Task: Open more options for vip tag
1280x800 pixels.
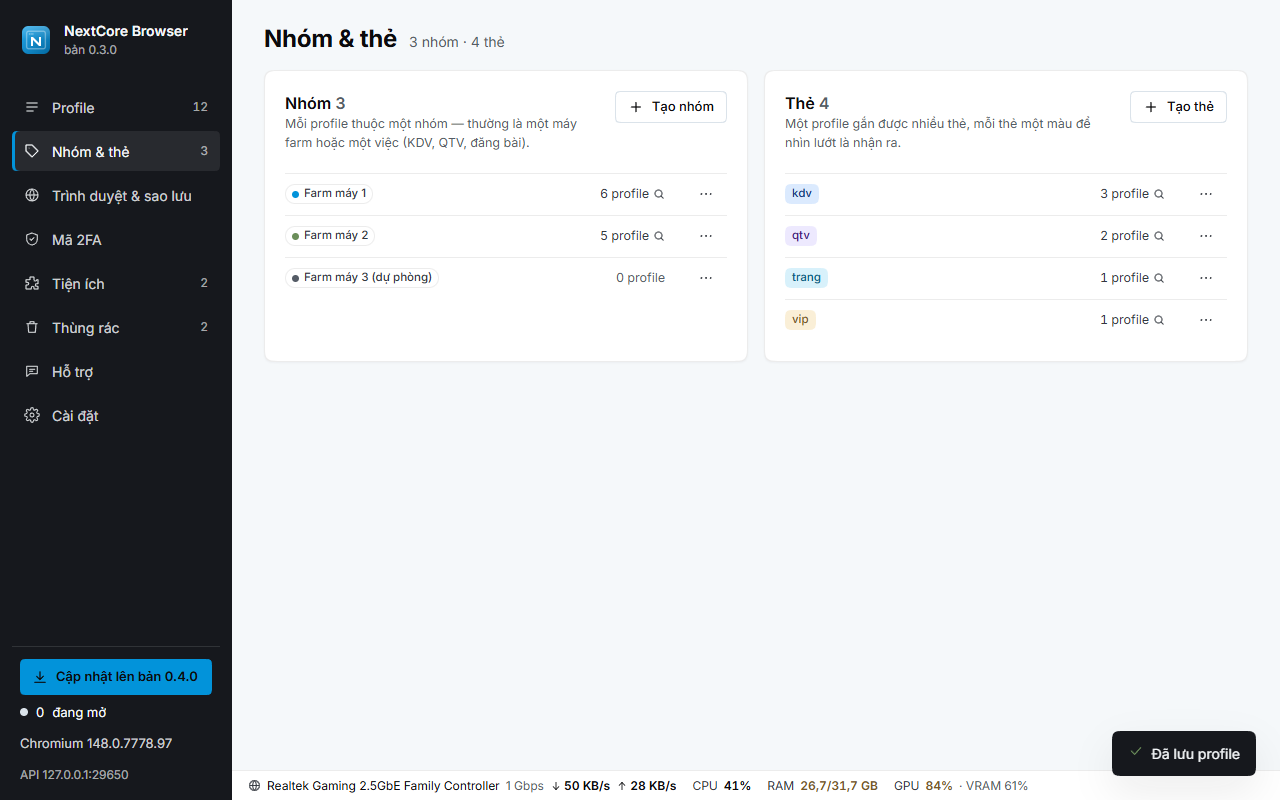Action: tap(1206, 320)
